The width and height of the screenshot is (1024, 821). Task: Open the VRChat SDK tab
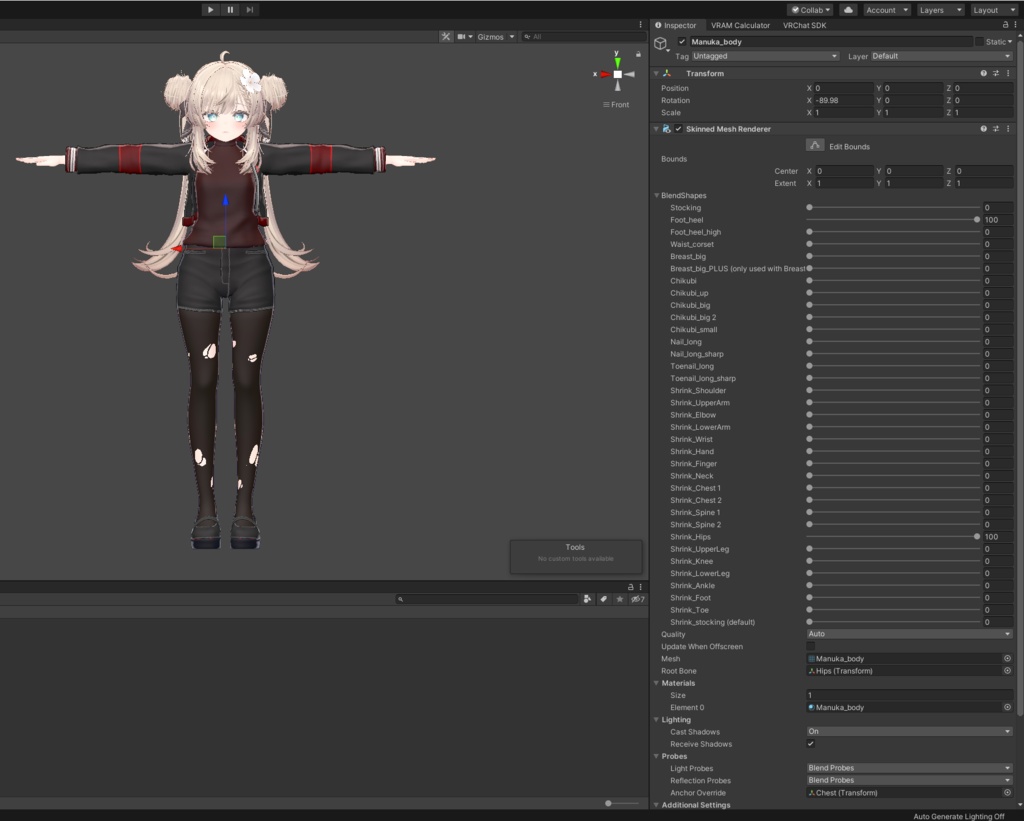click(804, 25)
